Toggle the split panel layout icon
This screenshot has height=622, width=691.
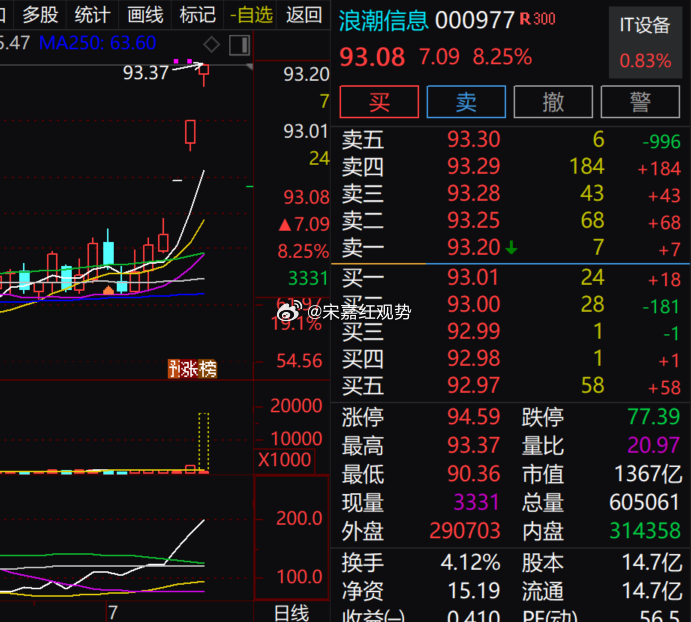pyautogui.click(x=240, y=45)
